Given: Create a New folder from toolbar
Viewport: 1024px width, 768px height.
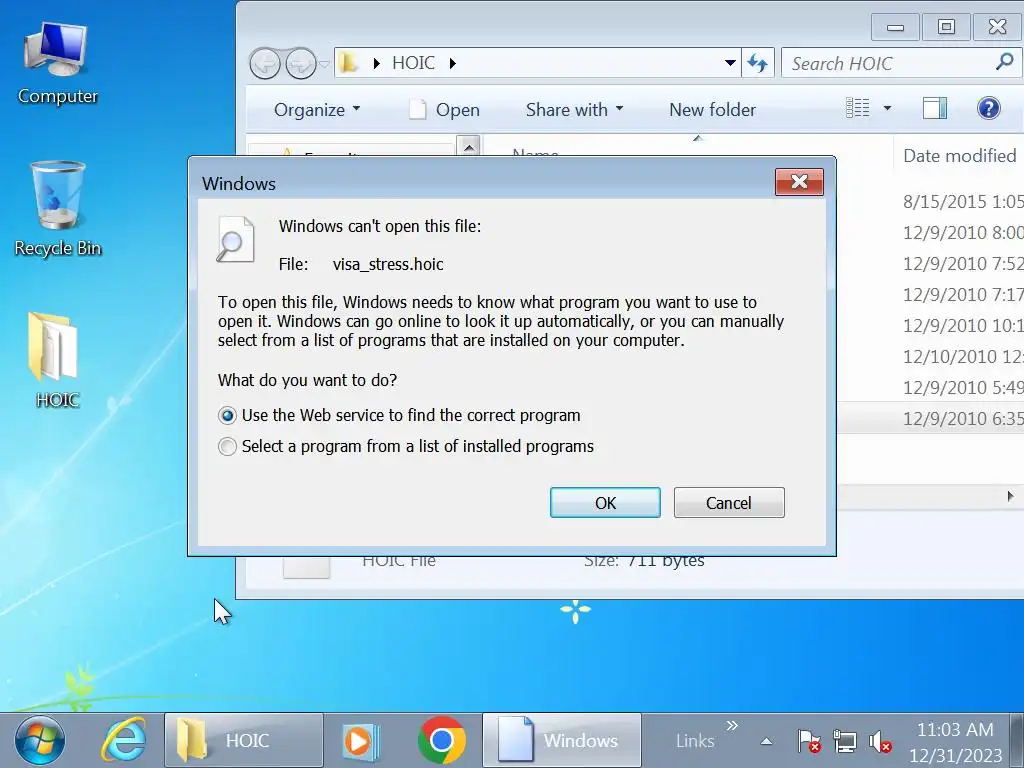Looking at the screenshot, I should click(x=712, y=109).
